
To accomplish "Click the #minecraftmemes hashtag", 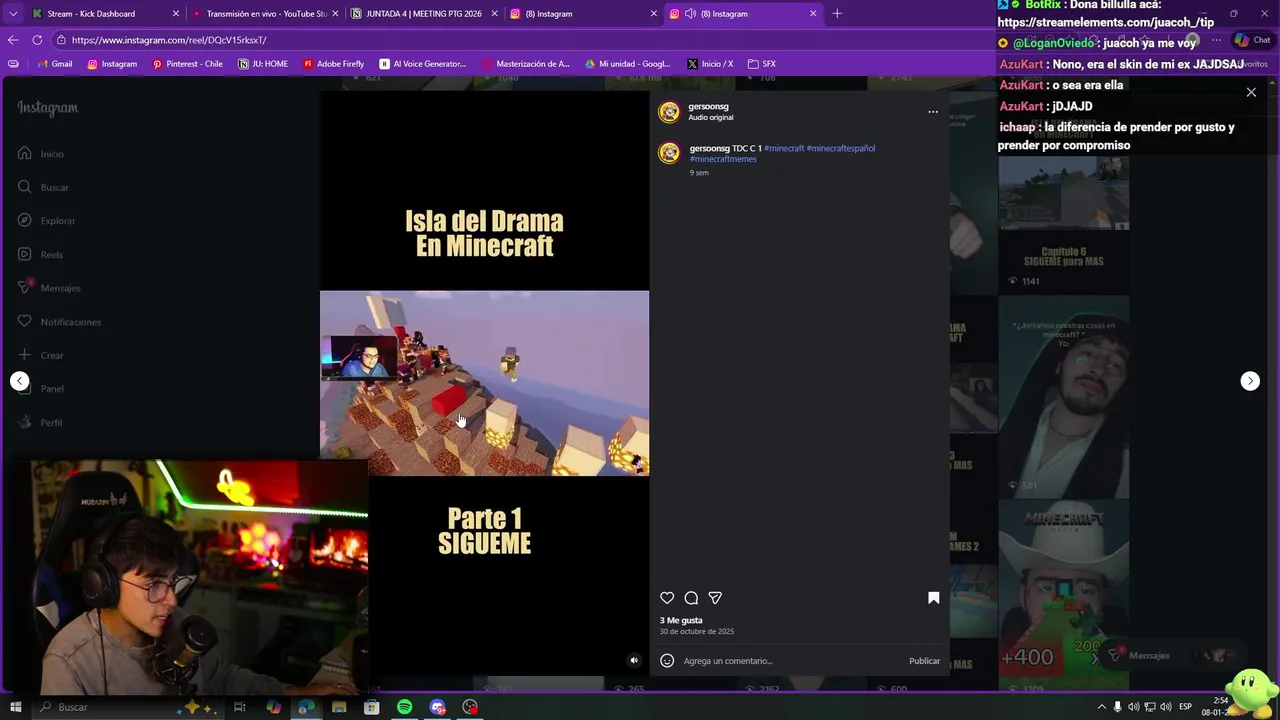I will coord(723,159).
